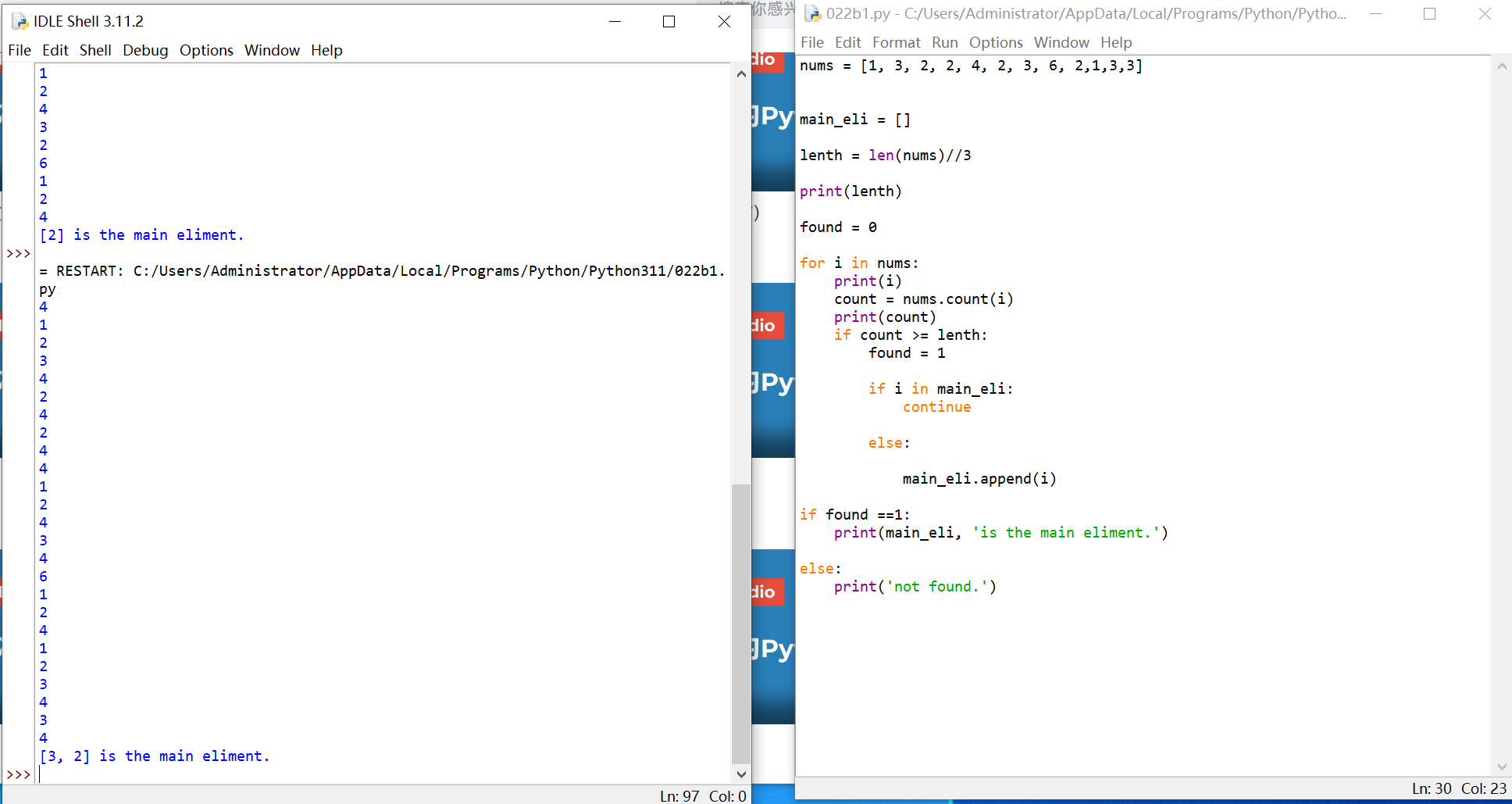
Task: Click the print 'not found.' line
Action: (915, 587)
